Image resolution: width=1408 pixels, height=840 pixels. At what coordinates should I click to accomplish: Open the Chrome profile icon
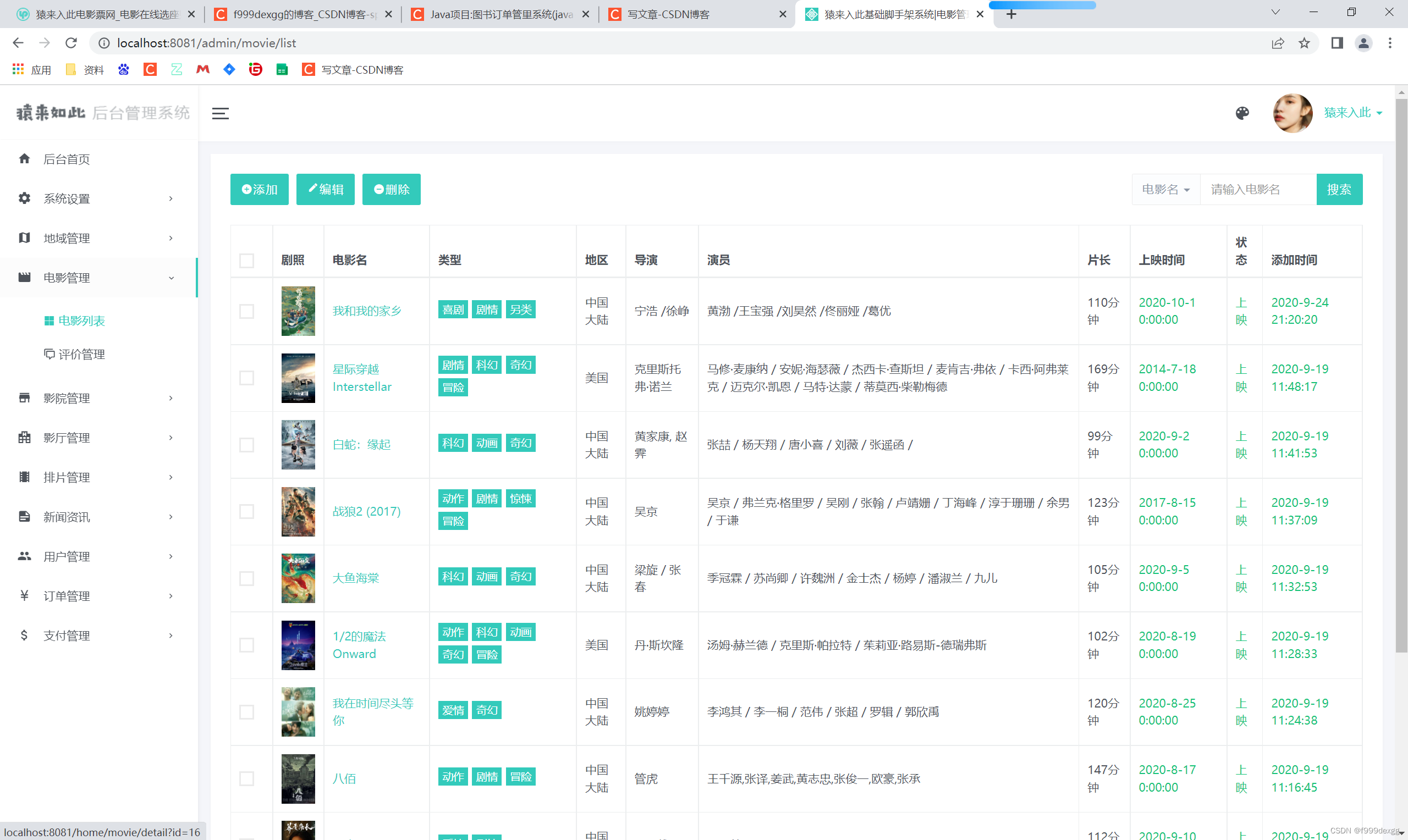click(1363, 43)
